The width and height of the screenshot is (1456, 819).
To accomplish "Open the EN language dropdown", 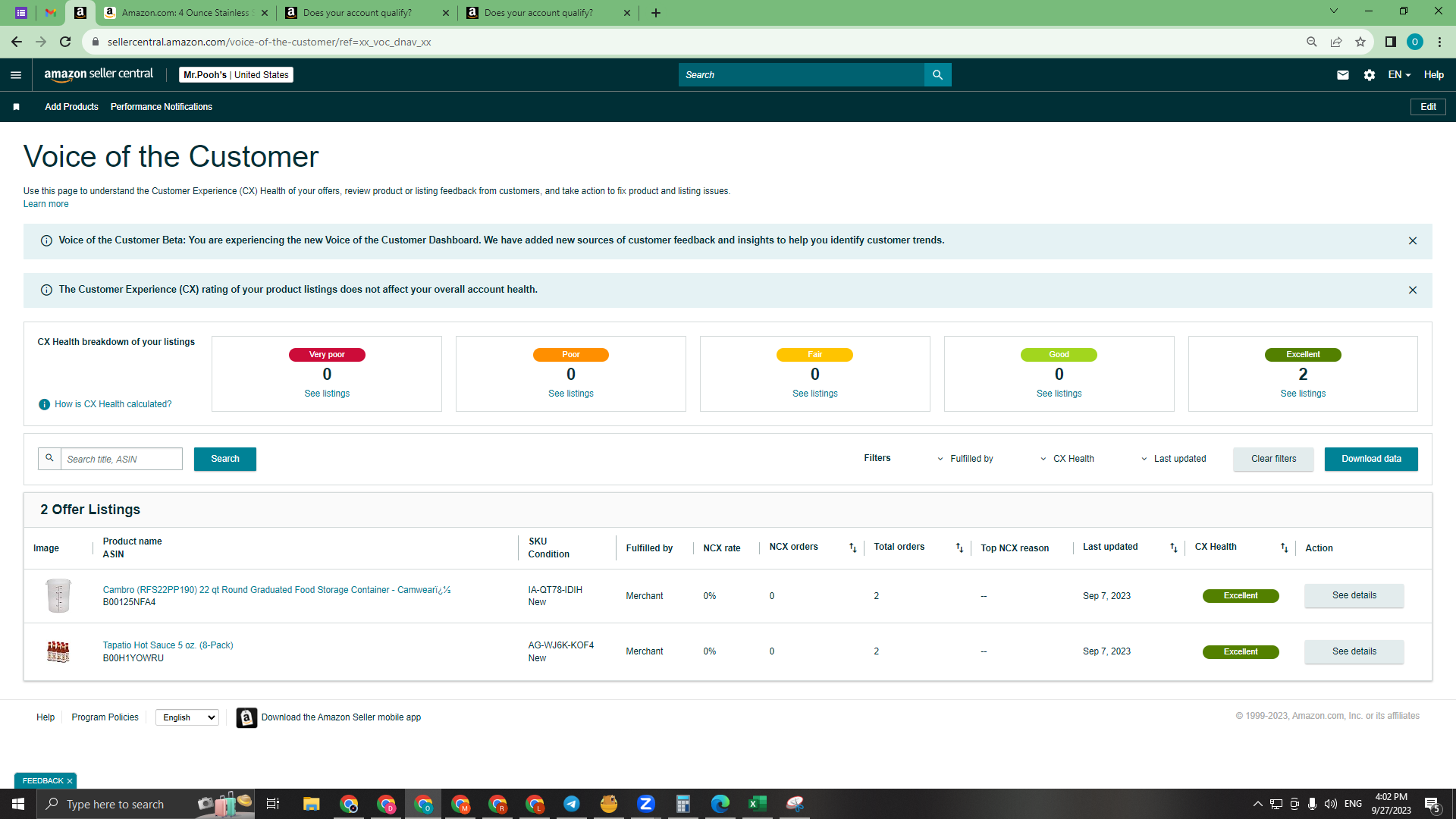I will [x=1399, y=75].
